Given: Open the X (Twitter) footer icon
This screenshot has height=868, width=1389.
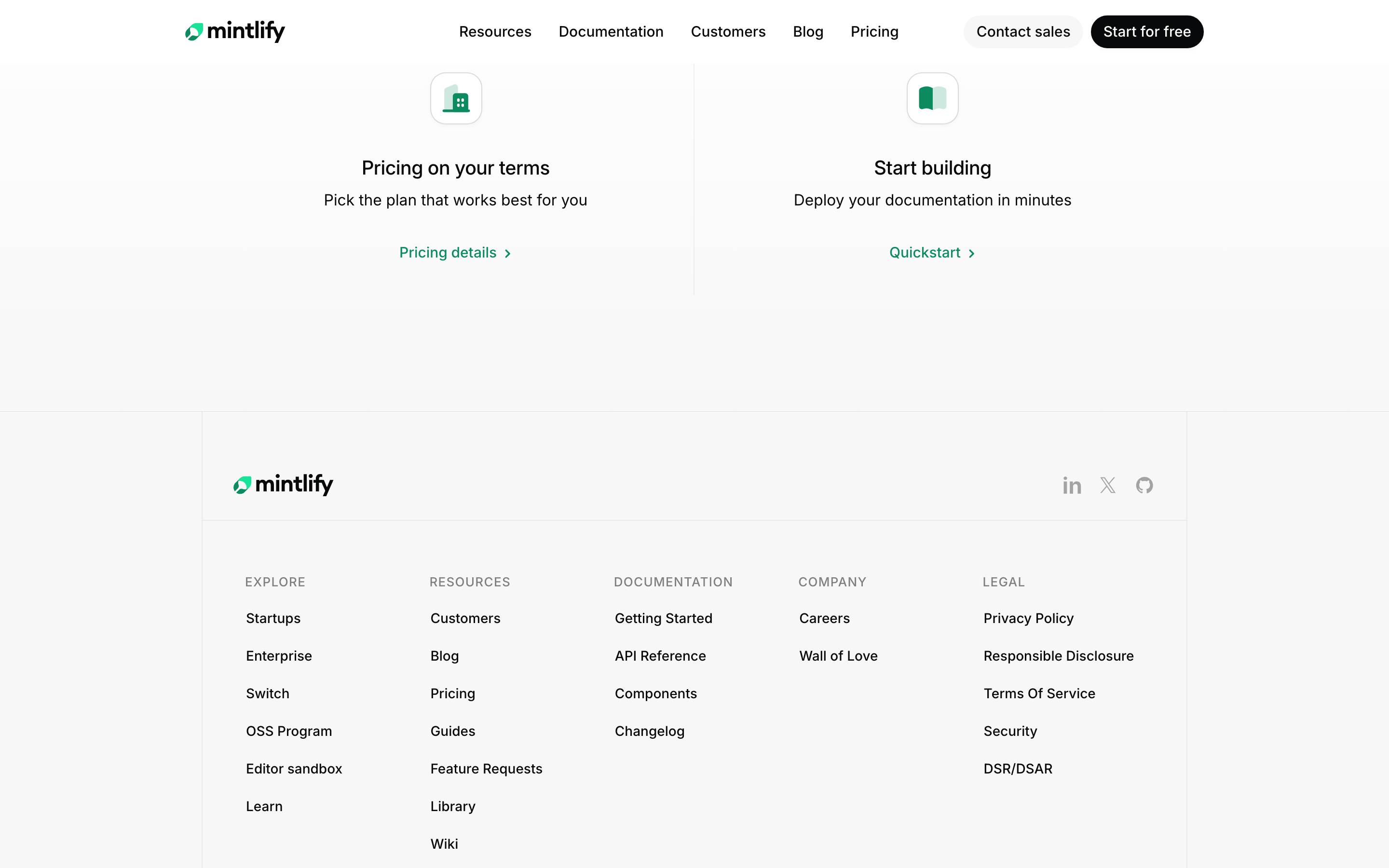Looking at the screenshot, I should (1108, 486).
